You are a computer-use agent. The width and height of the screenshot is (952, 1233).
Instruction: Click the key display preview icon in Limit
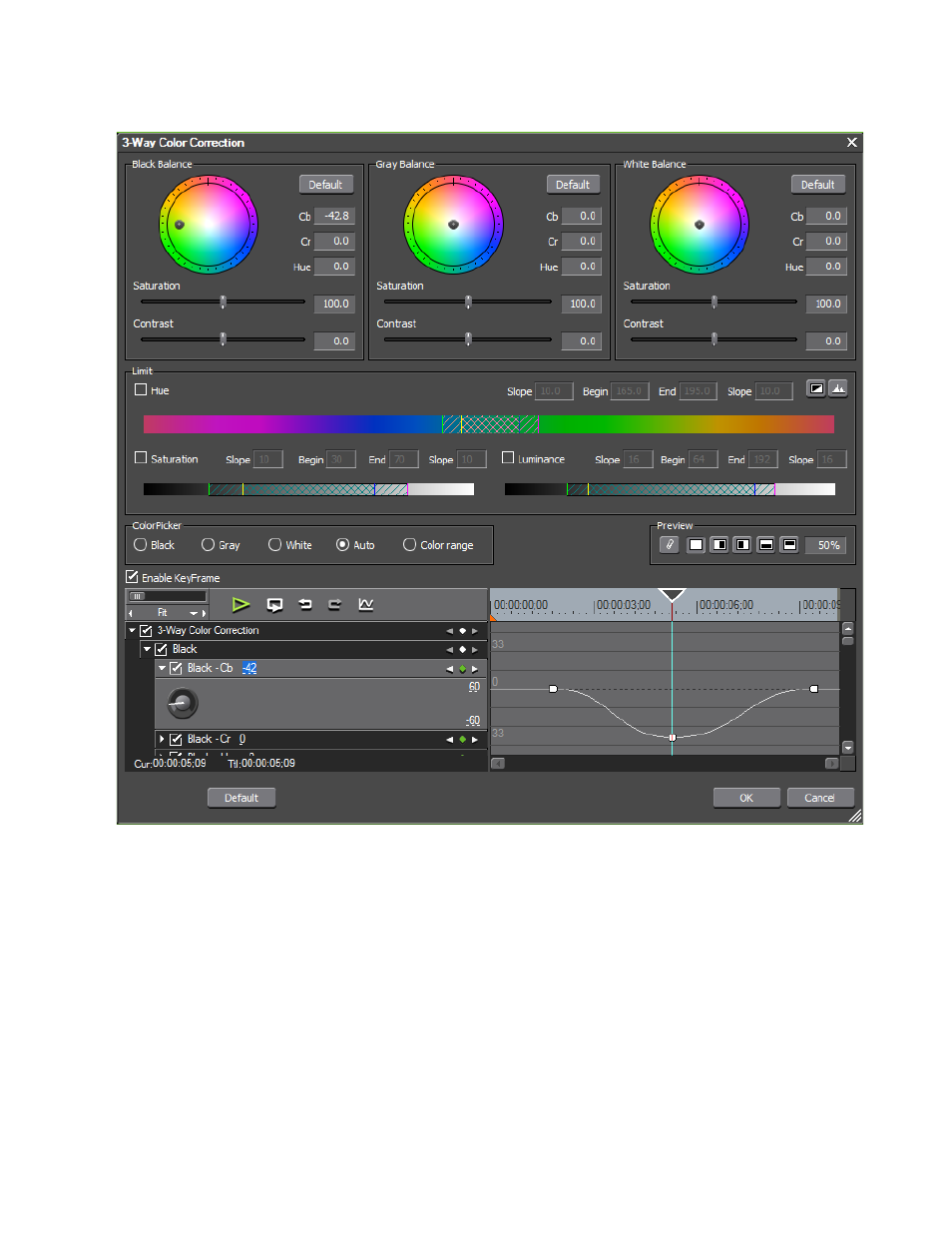tap(816, 388)
